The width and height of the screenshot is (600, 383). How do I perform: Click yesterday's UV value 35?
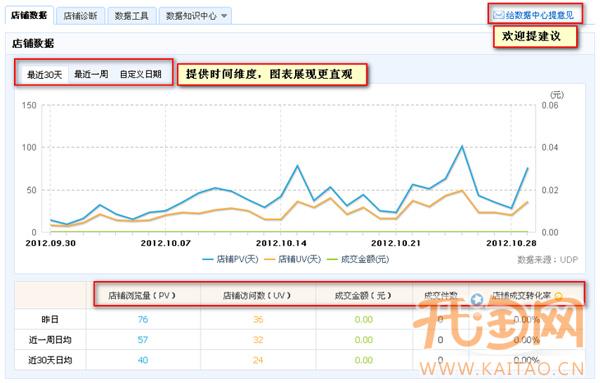click(258, 319)
